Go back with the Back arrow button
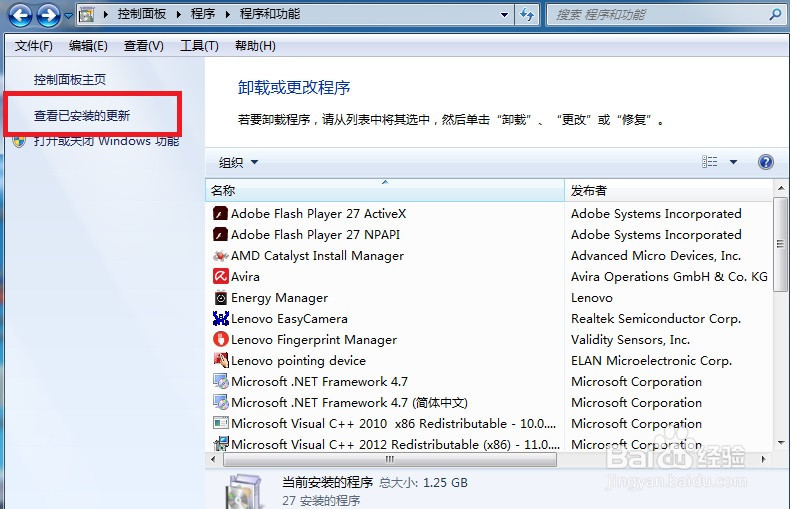The height and width of the screenshot is (509, 790). point(20,15)
